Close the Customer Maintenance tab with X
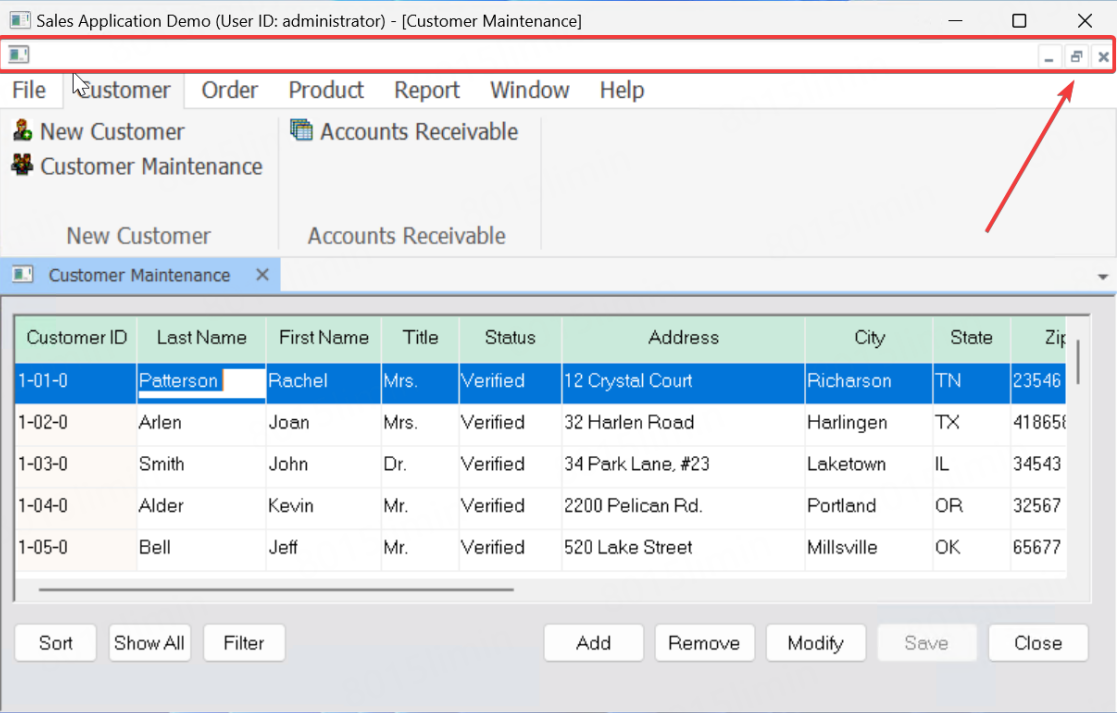This screenshot has width=1117, height=713. pyautogui.click(x=262, y=275)
